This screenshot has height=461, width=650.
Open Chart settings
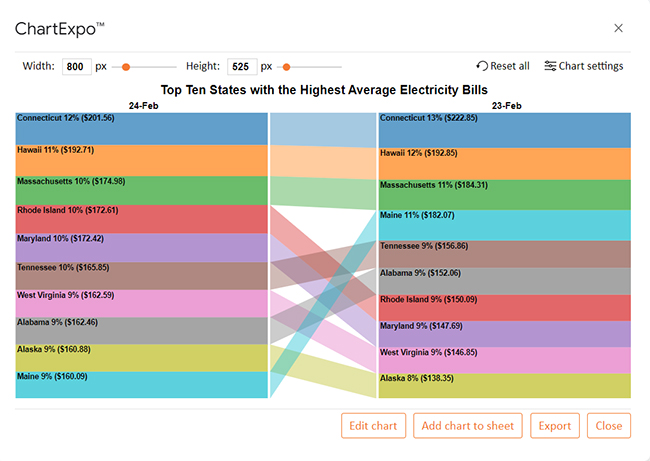[x=584, y=66]
